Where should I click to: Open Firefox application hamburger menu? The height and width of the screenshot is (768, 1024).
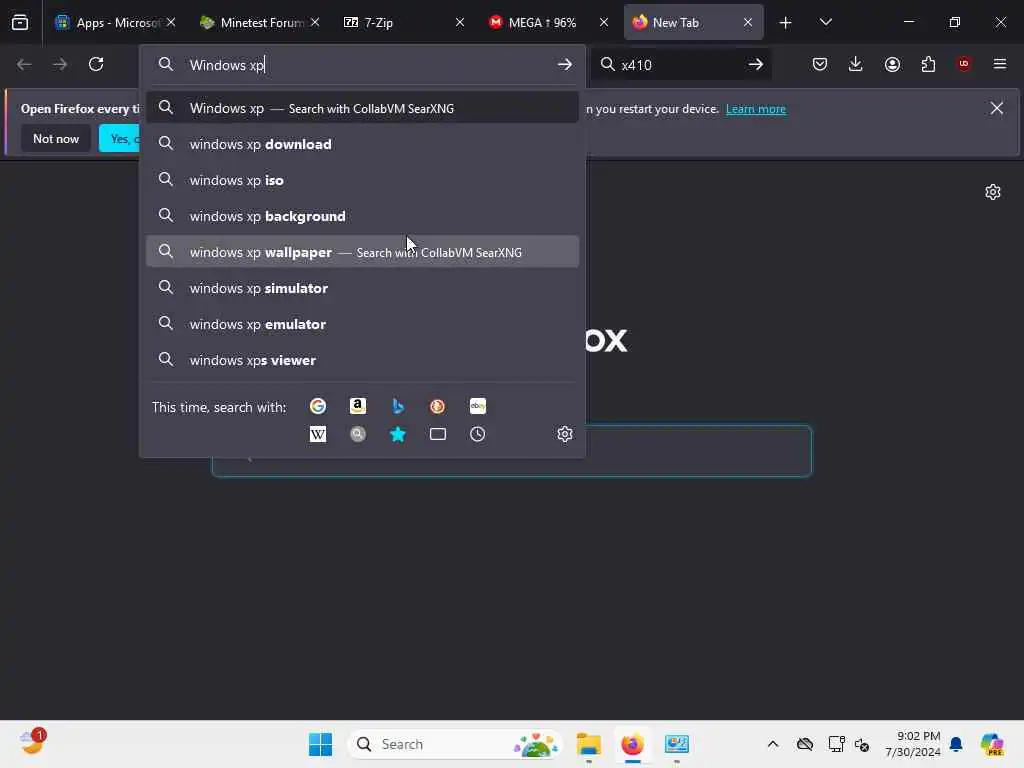(1000, 64)
